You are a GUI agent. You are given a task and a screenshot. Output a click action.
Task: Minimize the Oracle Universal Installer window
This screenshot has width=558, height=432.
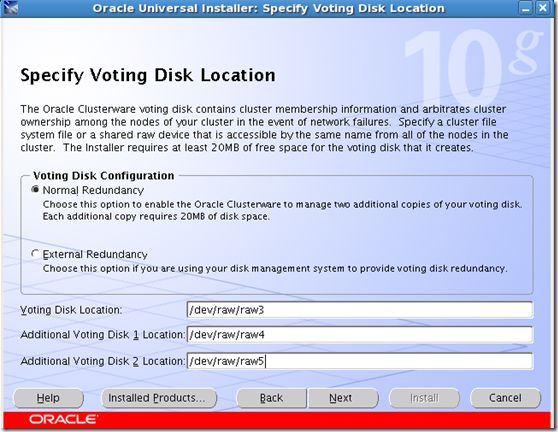coord(526,9)
